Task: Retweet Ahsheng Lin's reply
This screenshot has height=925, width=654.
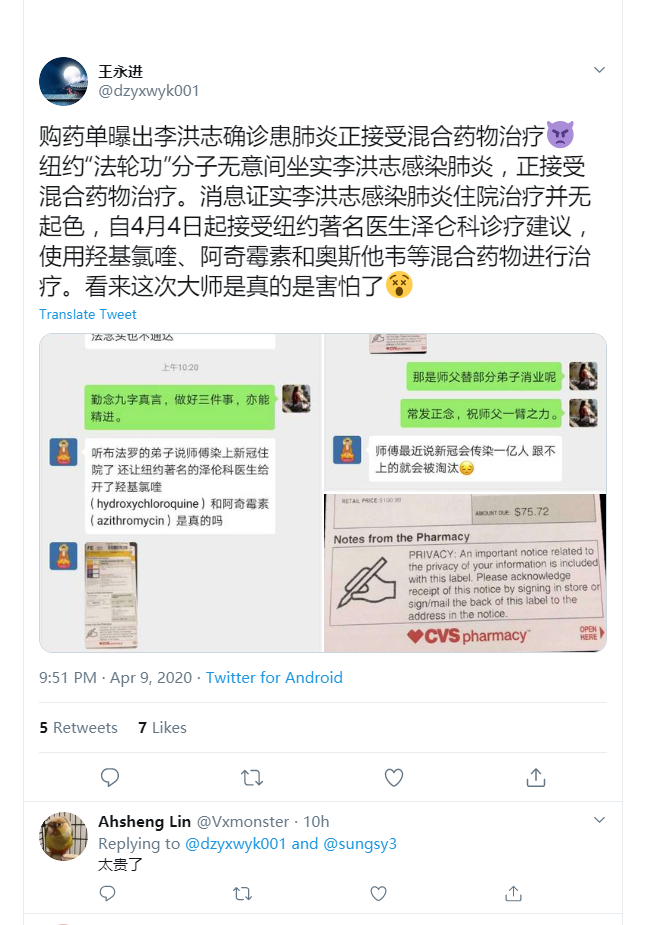Action: tap(242, 894)
